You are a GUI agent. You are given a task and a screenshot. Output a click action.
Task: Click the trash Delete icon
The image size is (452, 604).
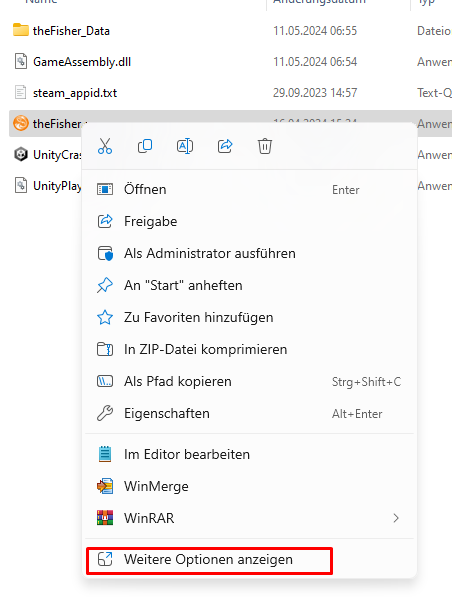pos(265,146)
